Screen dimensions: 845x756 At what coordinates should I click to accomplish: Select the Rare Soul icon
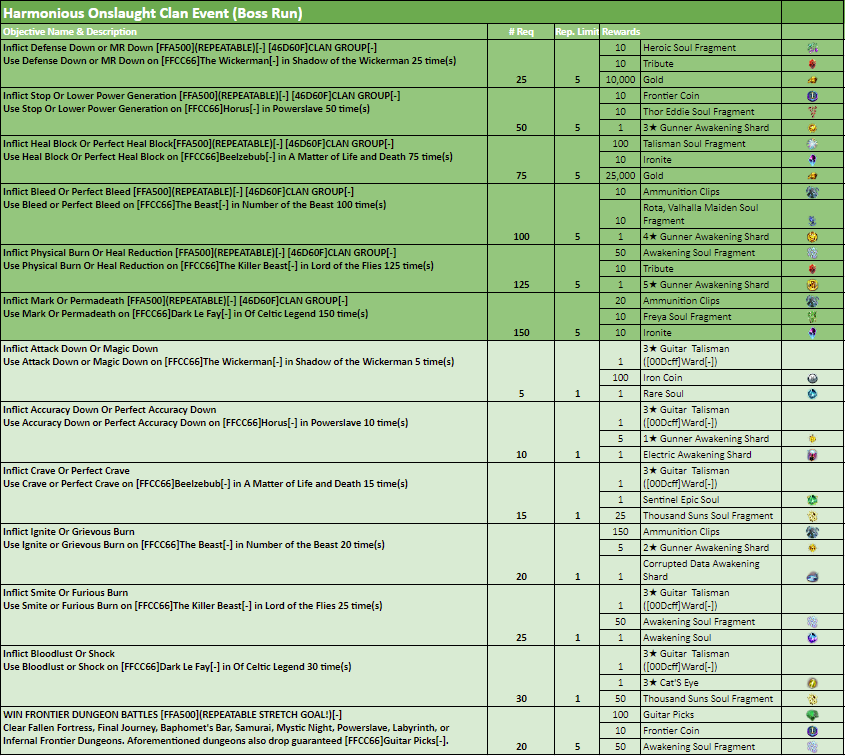point(812,394)
